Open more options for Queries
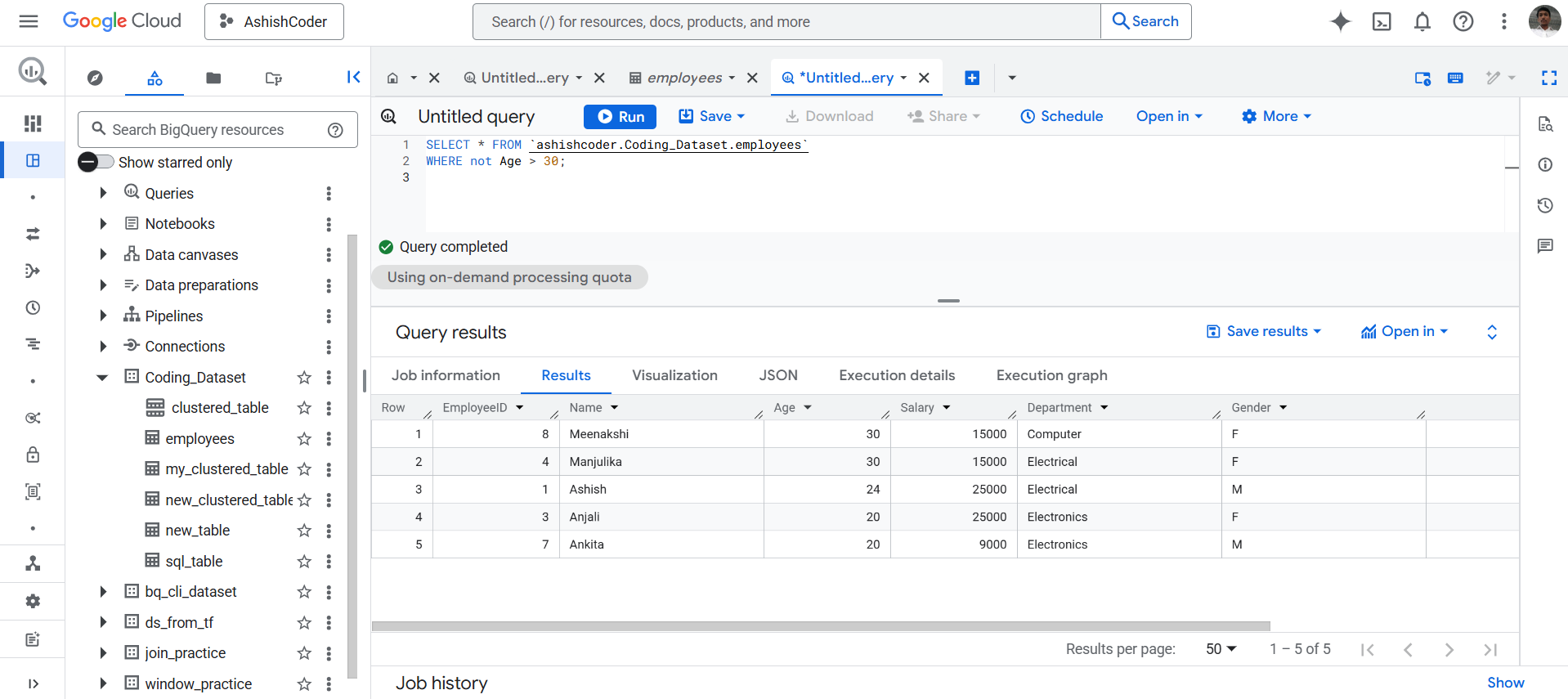Image resolution: width=1568 pixels, height=699 pixels. click(x=329, y=194)
